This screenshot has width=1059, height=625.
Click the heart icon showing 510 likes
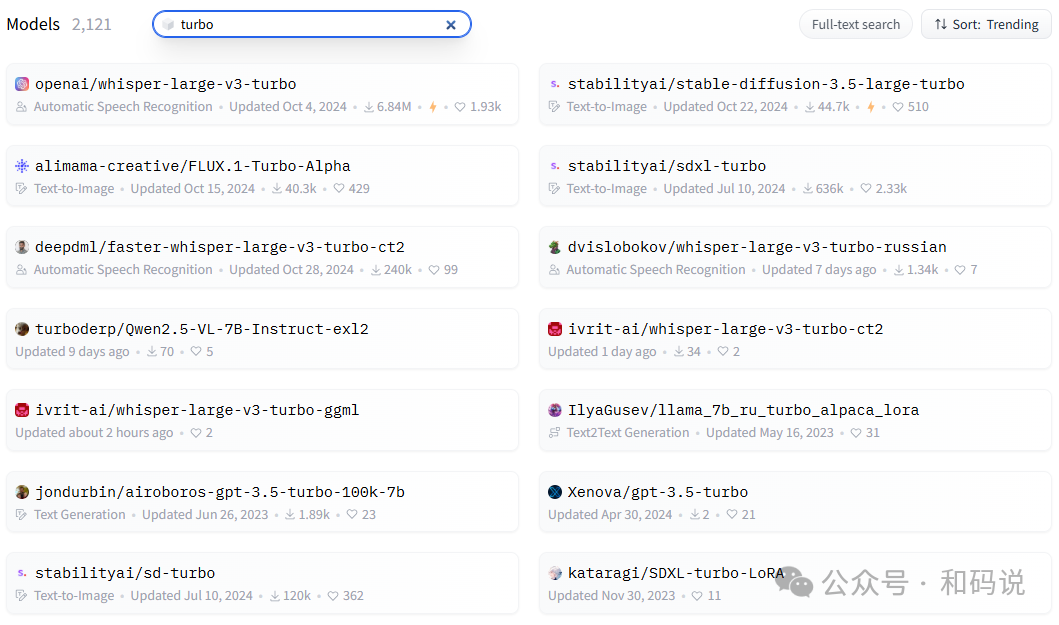point(898,107)
